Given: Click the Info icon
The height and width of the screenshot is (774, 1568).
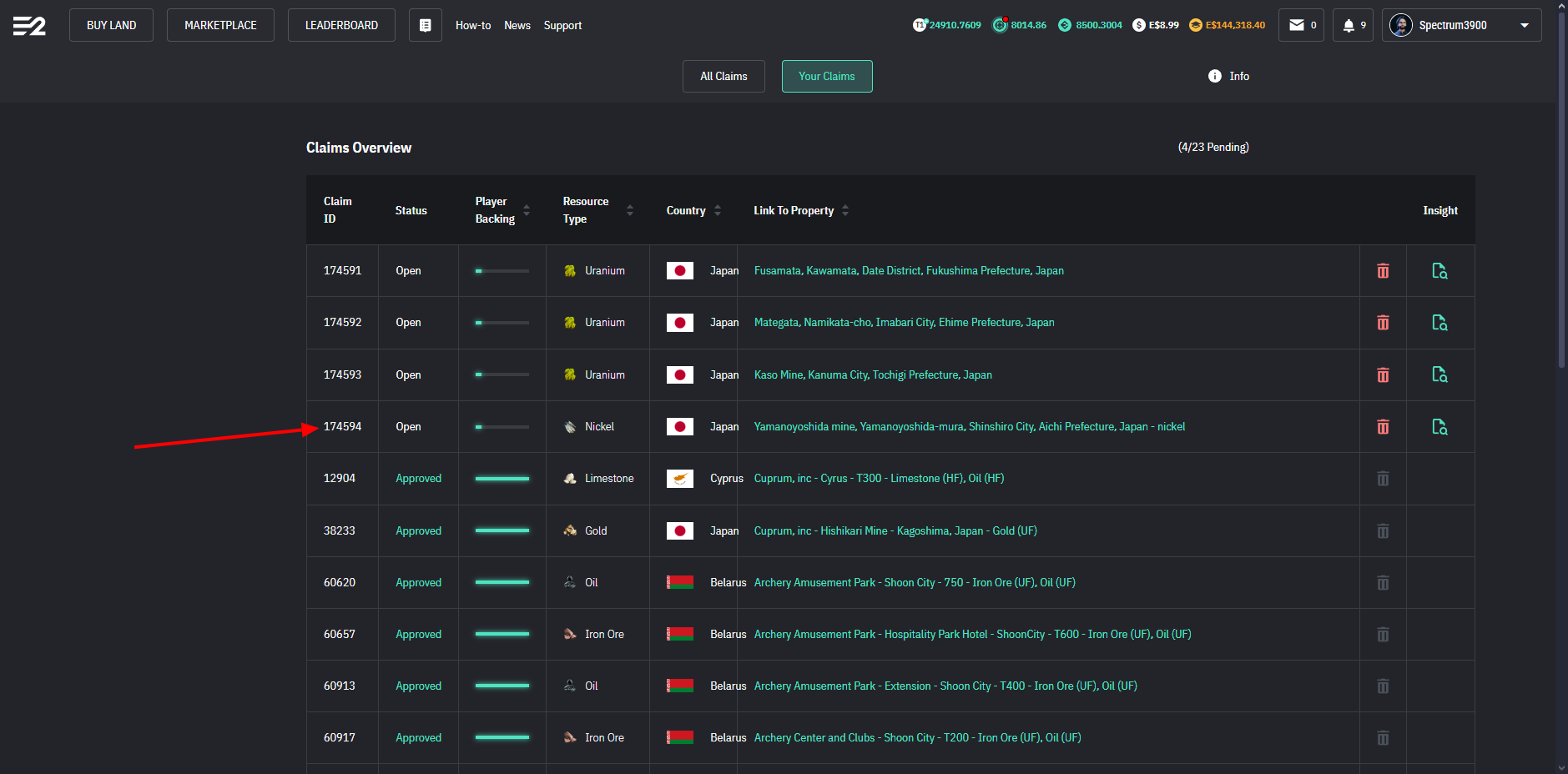Looking at the screenshot, I should (1214, 76).
